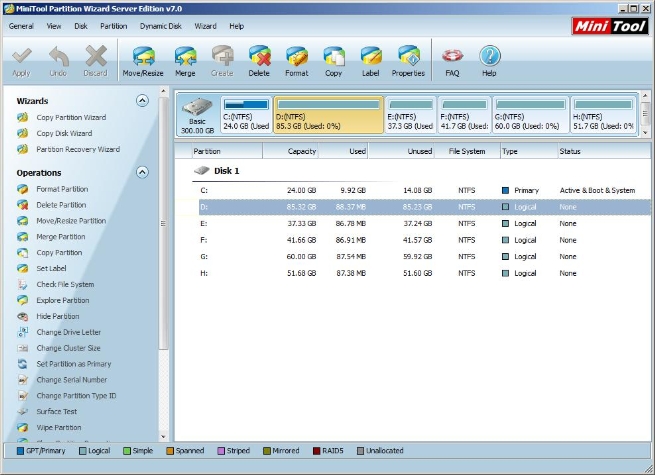
Task: Click the Hide Partition operation icon
Action: pyautogui.click(x=23, y=316)
